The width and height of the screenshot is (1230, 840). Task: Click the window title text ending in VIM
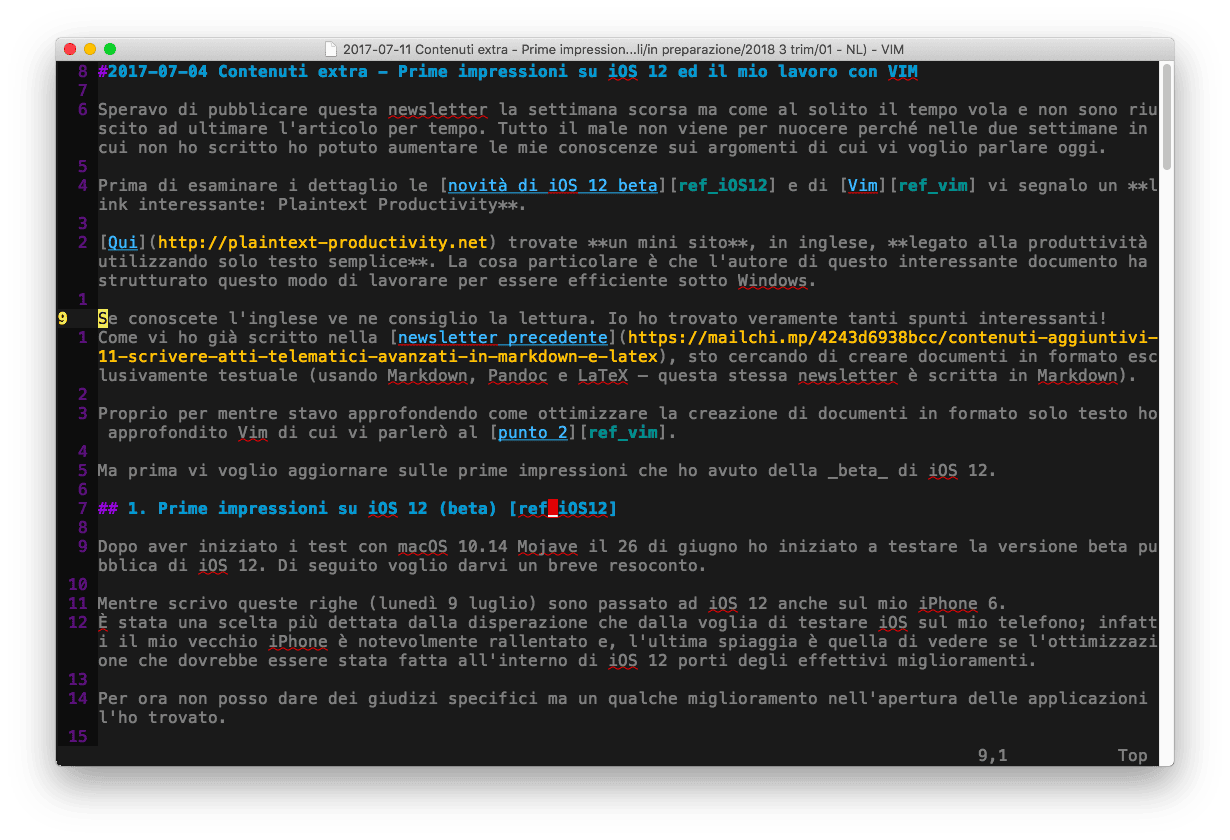[623, 49]
